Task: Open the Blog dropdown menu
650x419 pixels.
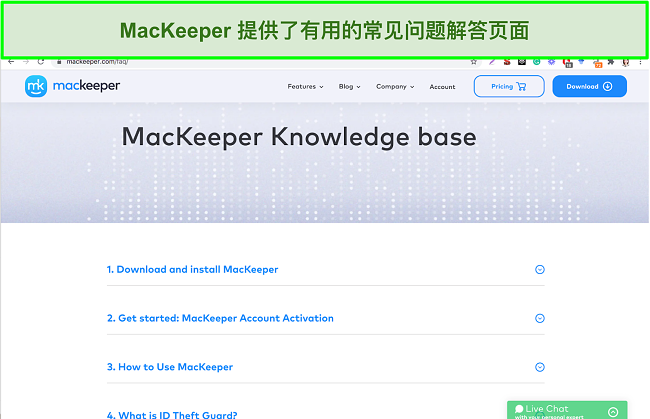Action: point(349,87)
